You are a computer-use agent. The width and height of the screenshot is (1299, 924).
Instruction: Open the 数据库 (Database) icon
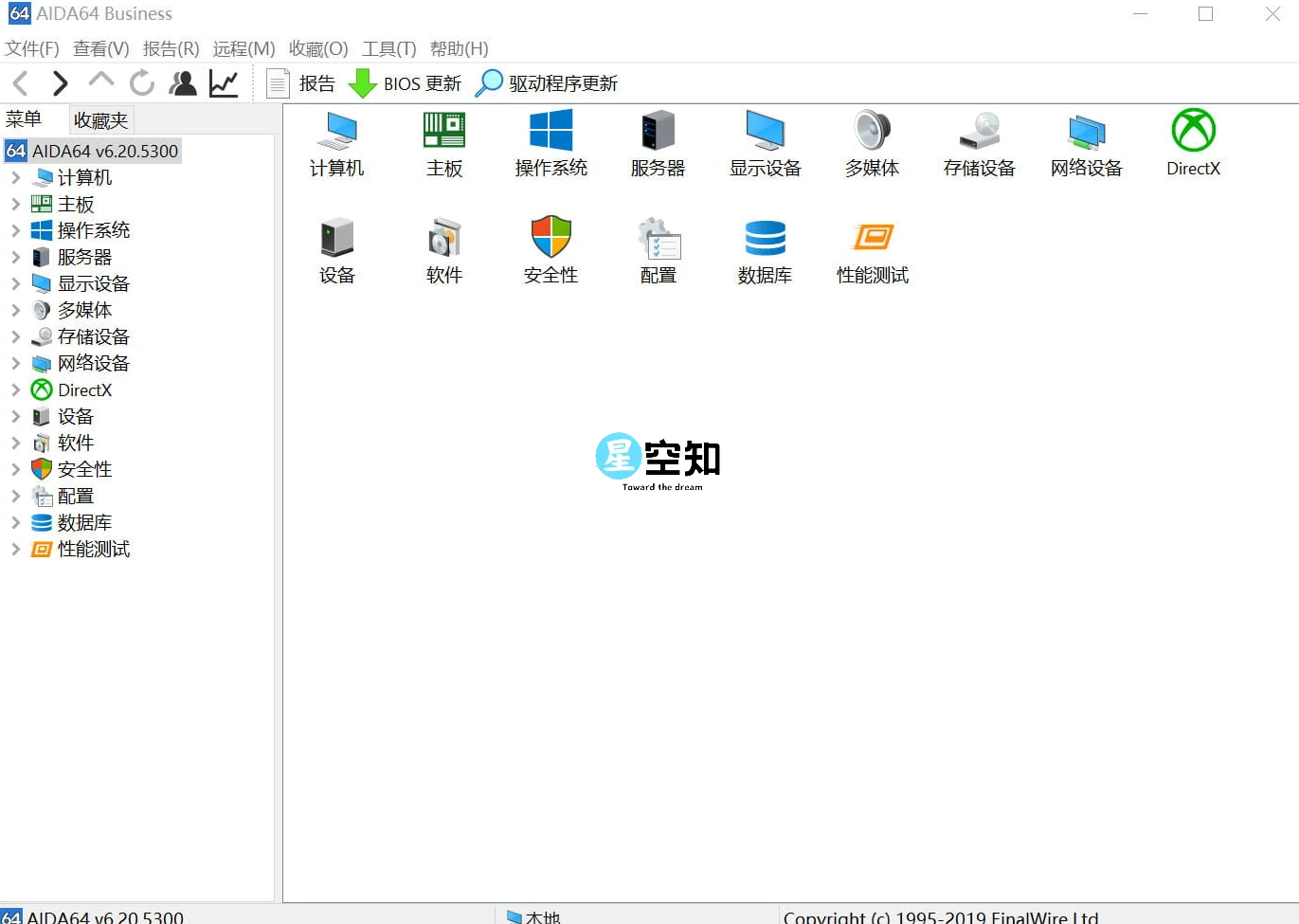coord(765,249)
